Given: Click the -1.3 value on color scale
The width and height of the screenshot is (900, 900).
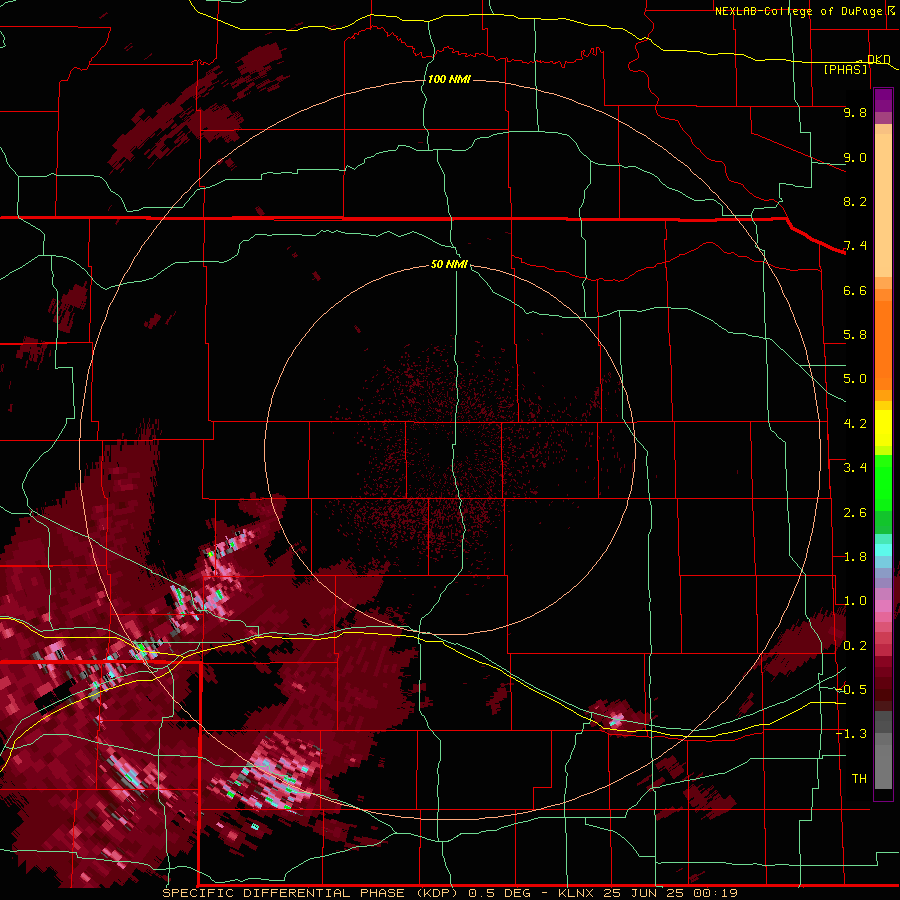Looking at the screenshot, I should pyautogui.click(x=851, y=734).
